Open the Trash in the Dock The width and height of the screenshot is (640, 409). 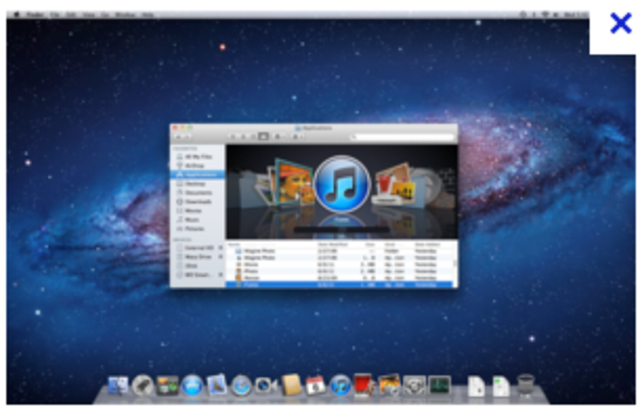(526, 385)
